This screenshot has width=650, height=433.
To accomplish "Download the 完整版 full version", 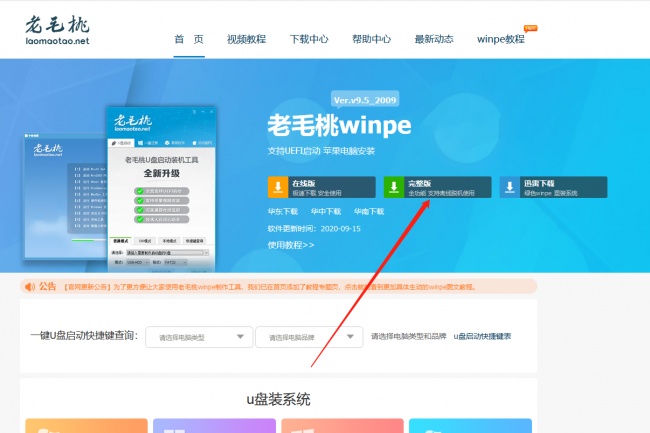I will [438, 187].
